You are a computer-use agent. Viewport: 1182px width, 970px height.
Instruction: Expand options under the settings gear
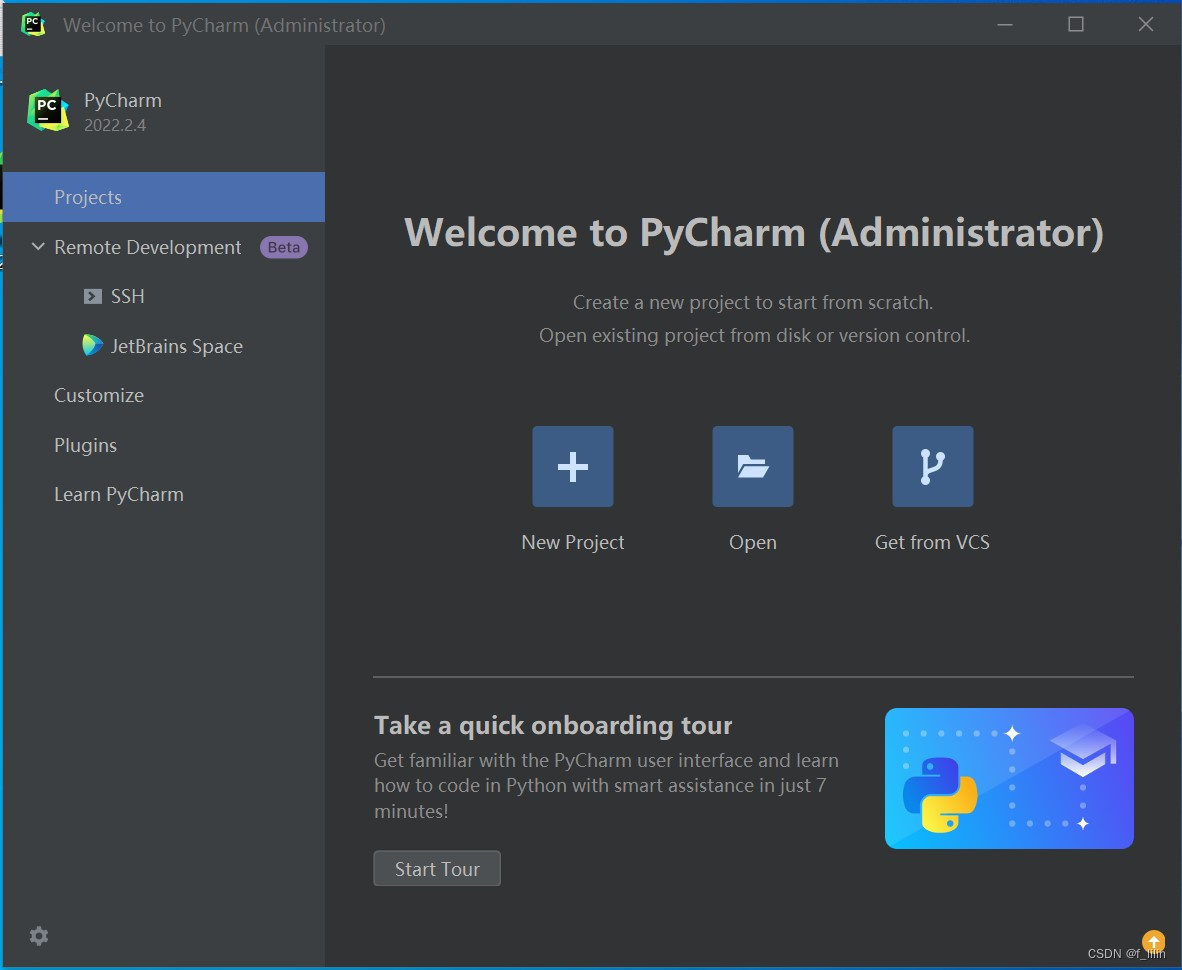(x=38, y=935)
